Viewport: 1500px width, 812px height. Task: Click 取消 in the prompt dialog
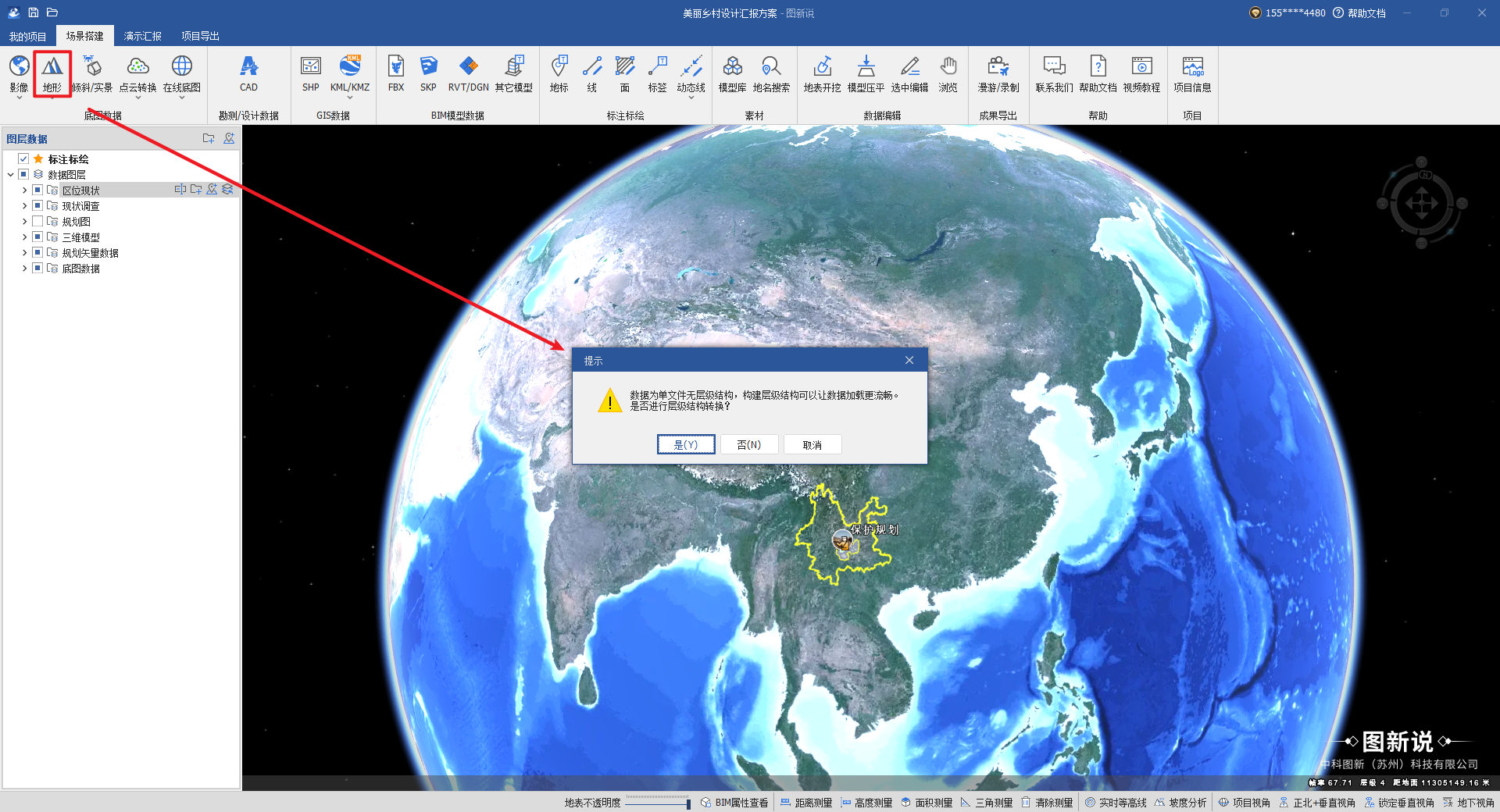[812, 445]
